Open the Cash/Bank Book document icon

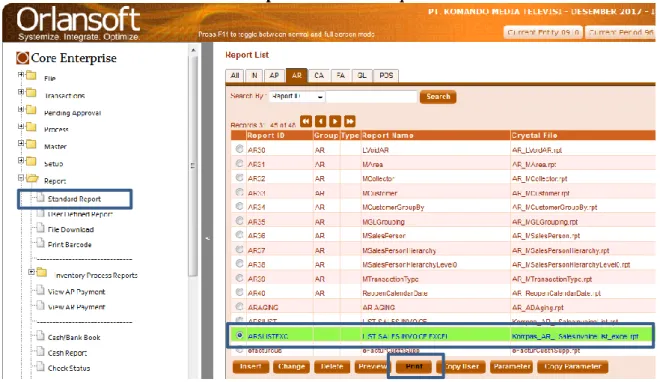pyautogui.click(x=40, y=336)
